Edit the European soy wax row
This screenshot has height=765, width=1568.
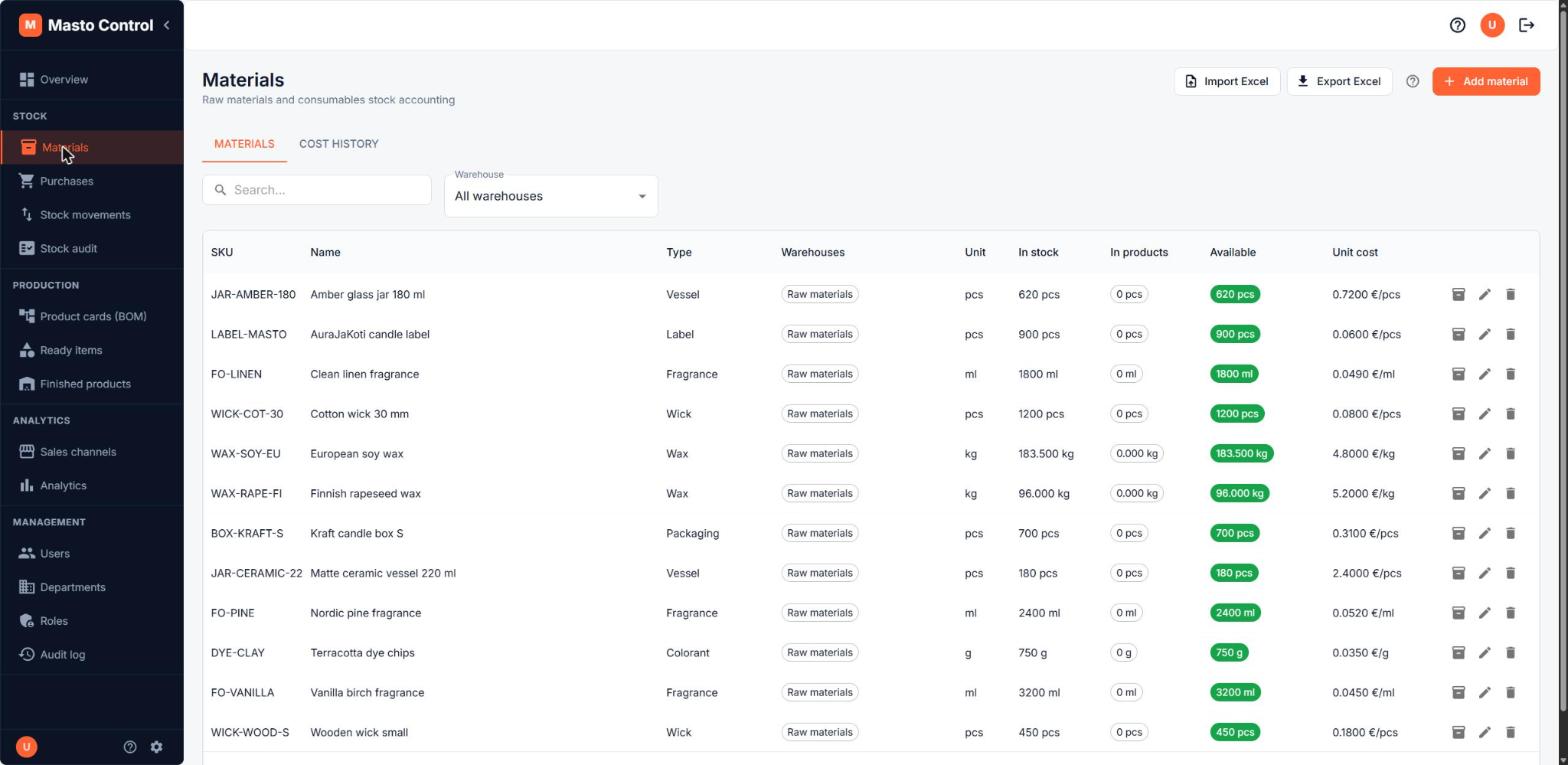tap(1484, 454)
